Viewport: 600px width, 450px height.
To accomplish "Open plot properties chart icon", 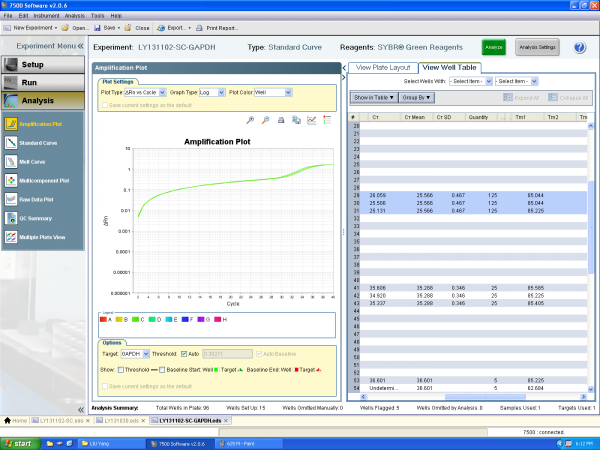I will point(312,120).
